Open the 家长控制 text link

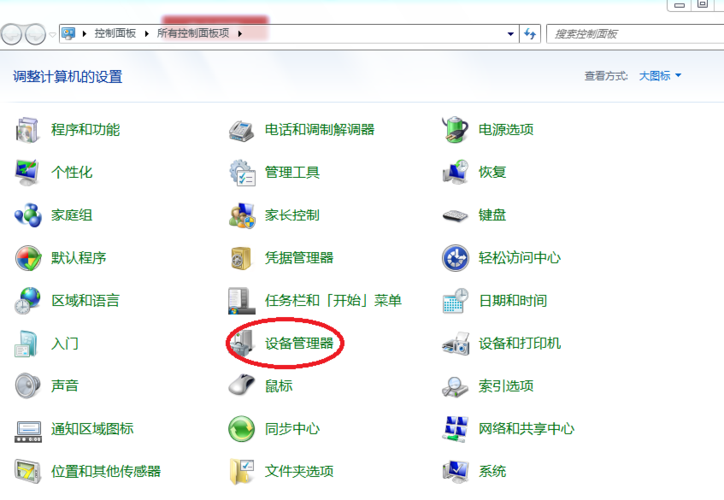pyautogui.click(x=292, y=215)
